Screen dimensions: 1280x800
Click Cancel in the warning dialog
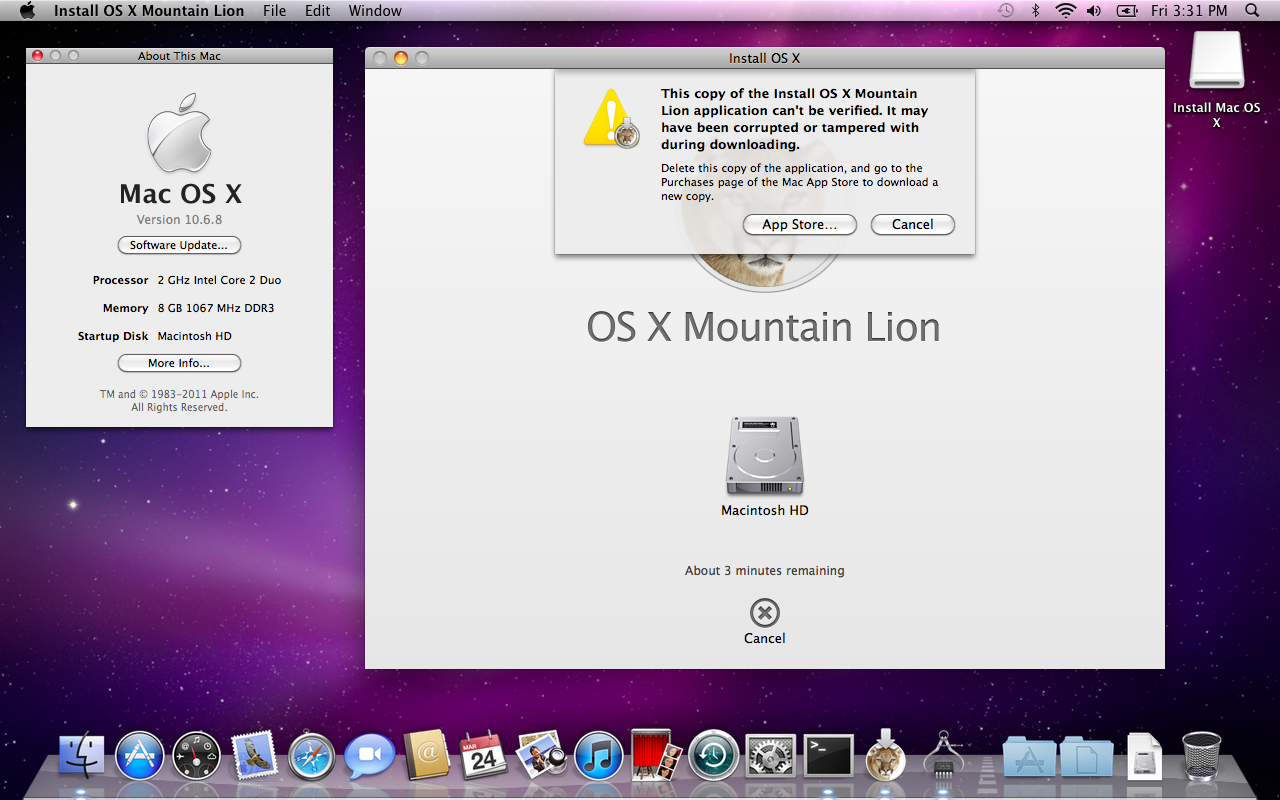coord(913,225)
